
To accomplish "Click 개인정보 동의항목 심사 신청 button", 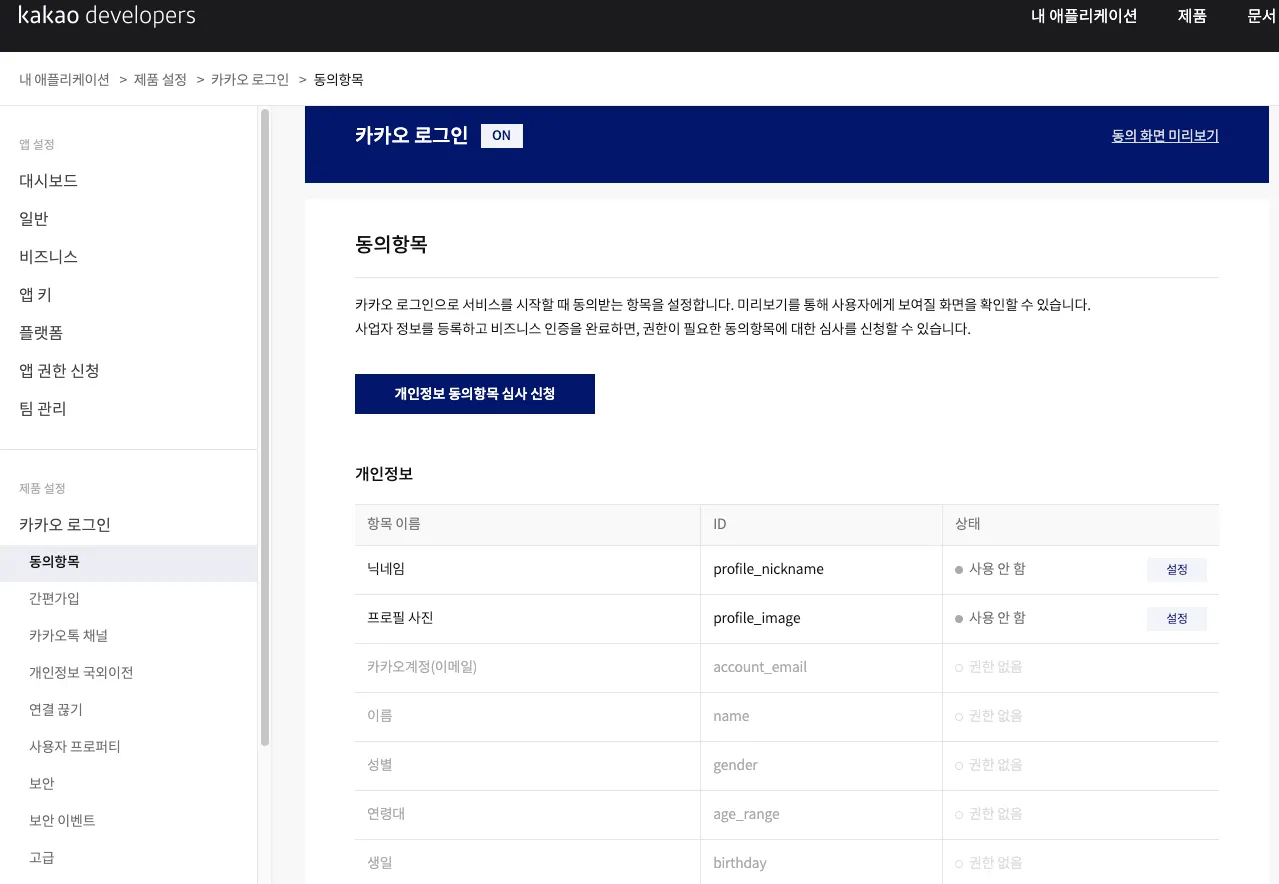I will [x=475, y=394].
